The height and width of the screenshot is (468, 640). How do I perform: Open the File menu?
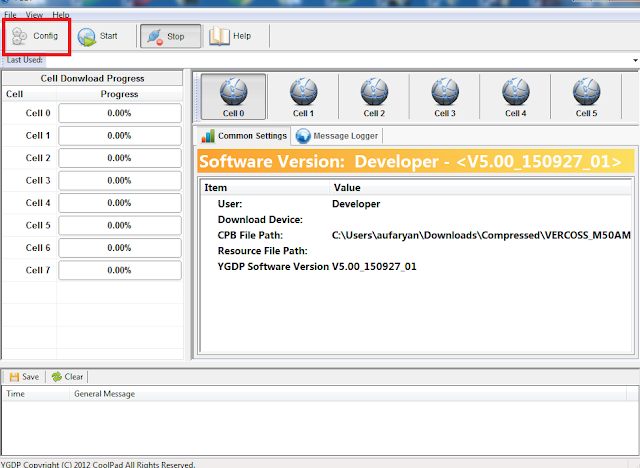point(10,15)
